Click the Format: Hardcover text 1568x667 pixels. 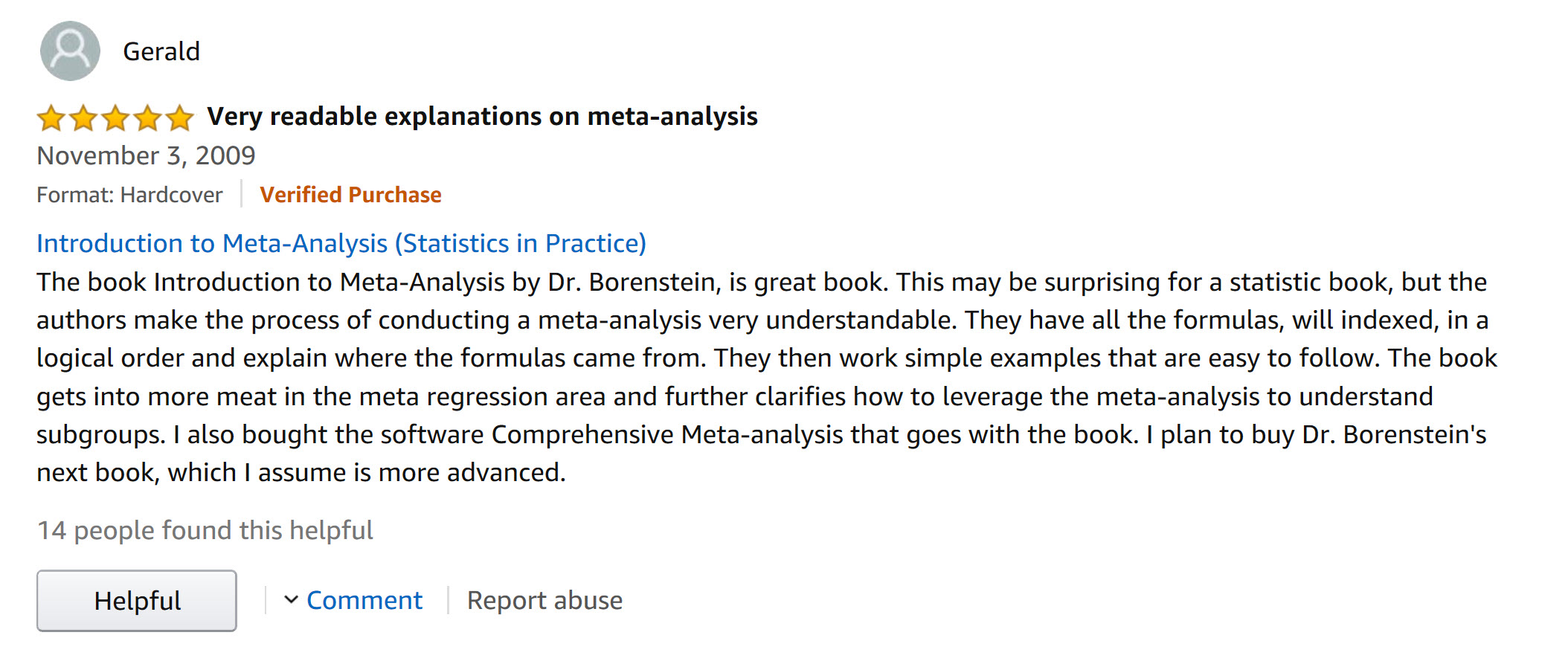click(129, 195)
